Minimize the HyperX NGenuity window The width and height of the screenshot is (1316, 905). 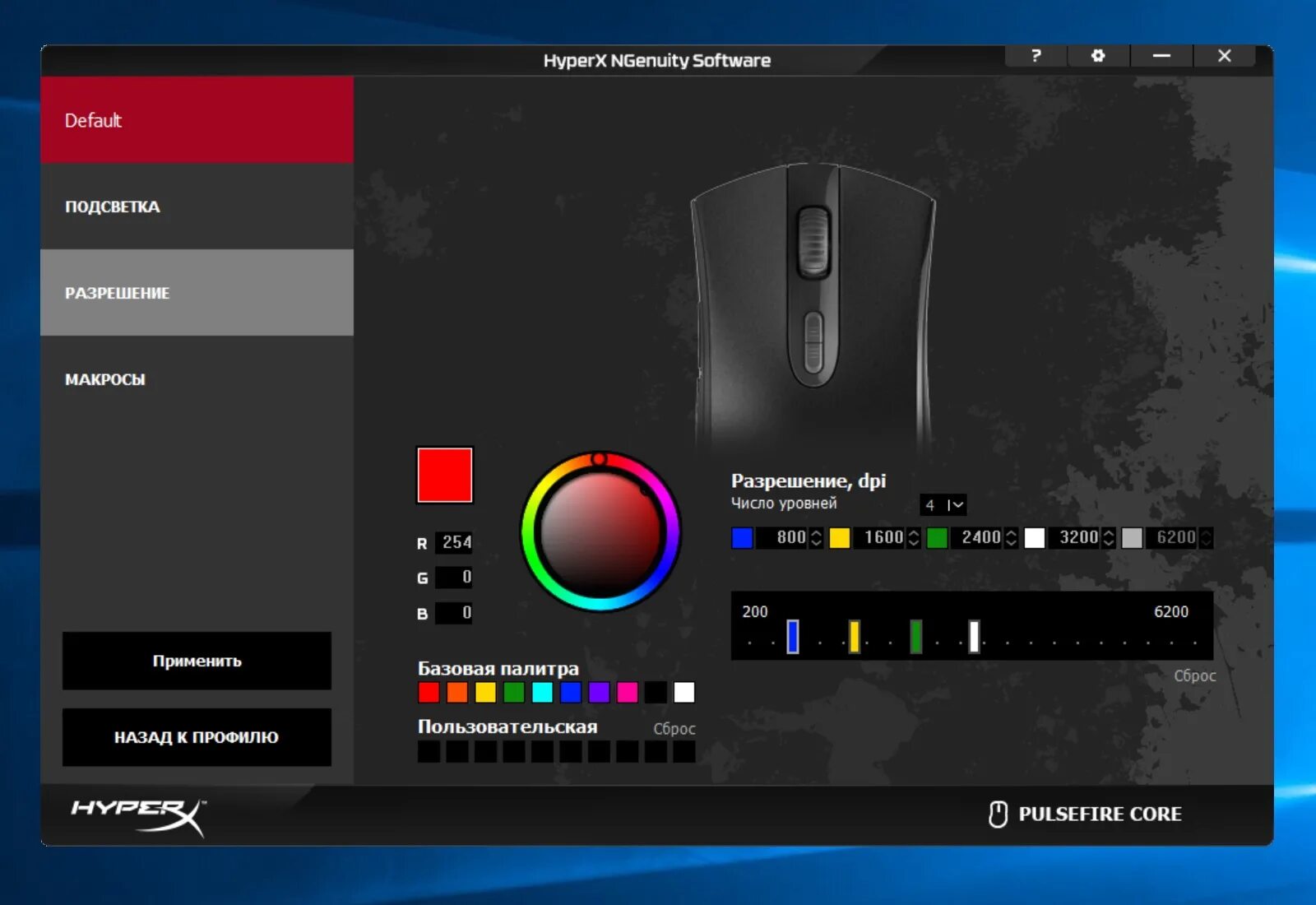(x=1161, y=56)
